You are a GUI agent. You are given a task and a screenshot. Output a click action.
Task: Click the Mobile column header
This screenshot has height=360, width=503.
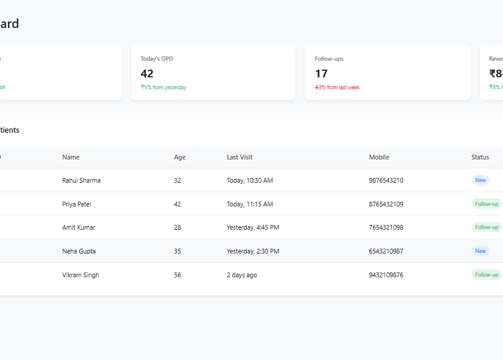(x=379, y=157)
